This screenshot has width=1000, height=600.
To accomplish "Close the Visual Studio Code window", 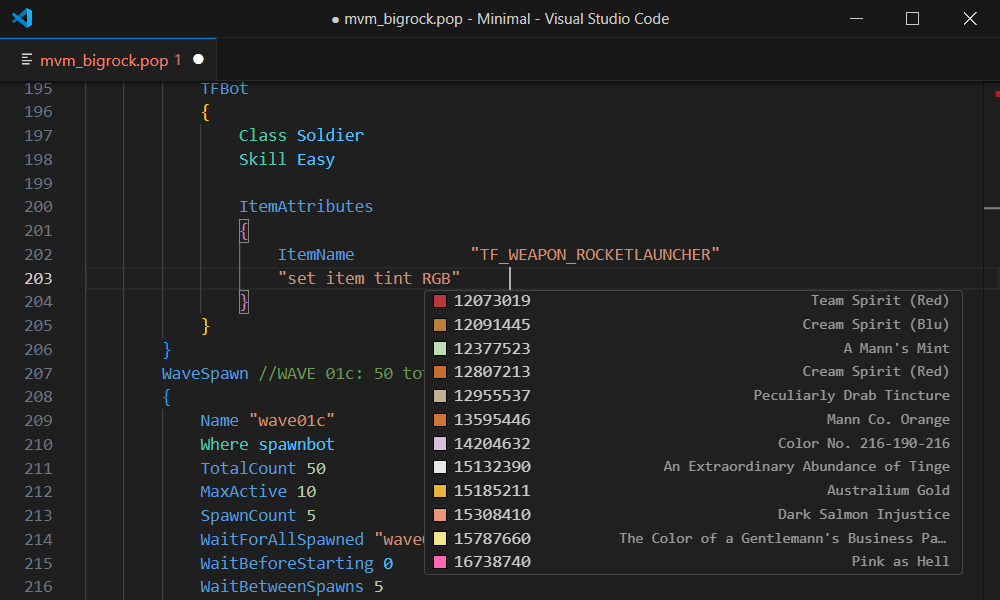I will (970, 18).
